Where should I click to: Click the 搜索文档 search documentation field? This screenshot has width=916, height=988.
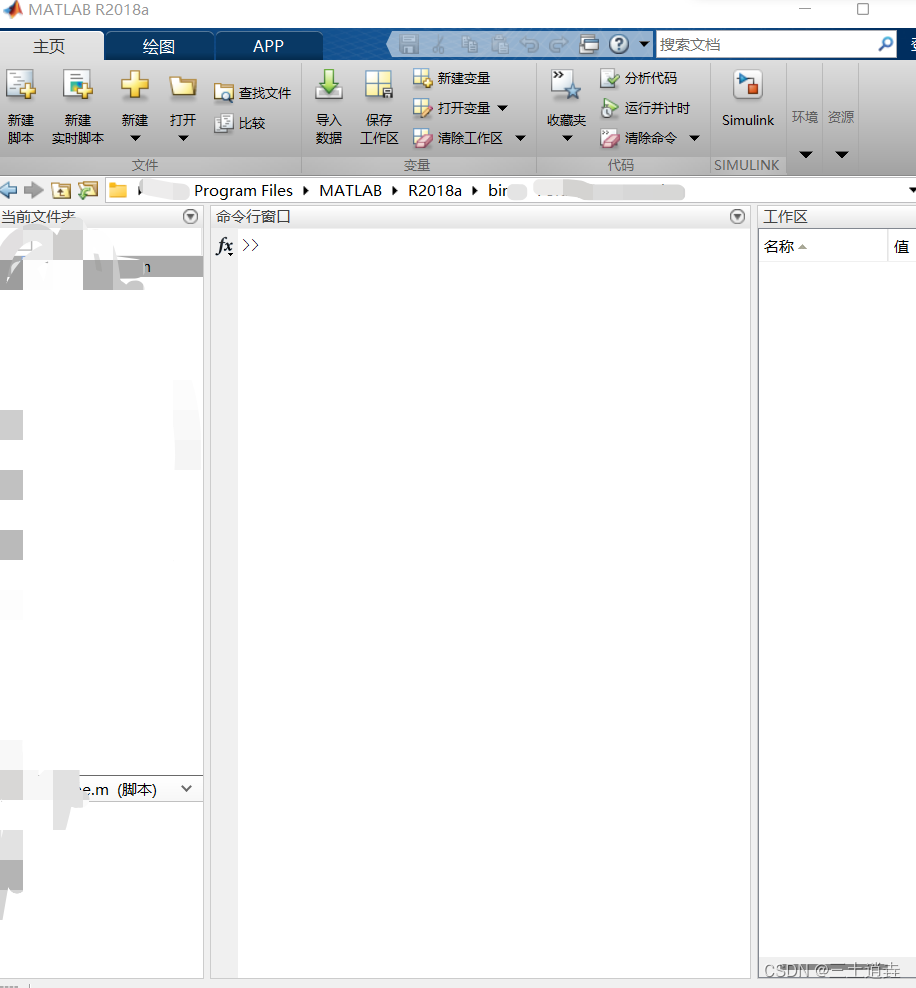(765, 44)
